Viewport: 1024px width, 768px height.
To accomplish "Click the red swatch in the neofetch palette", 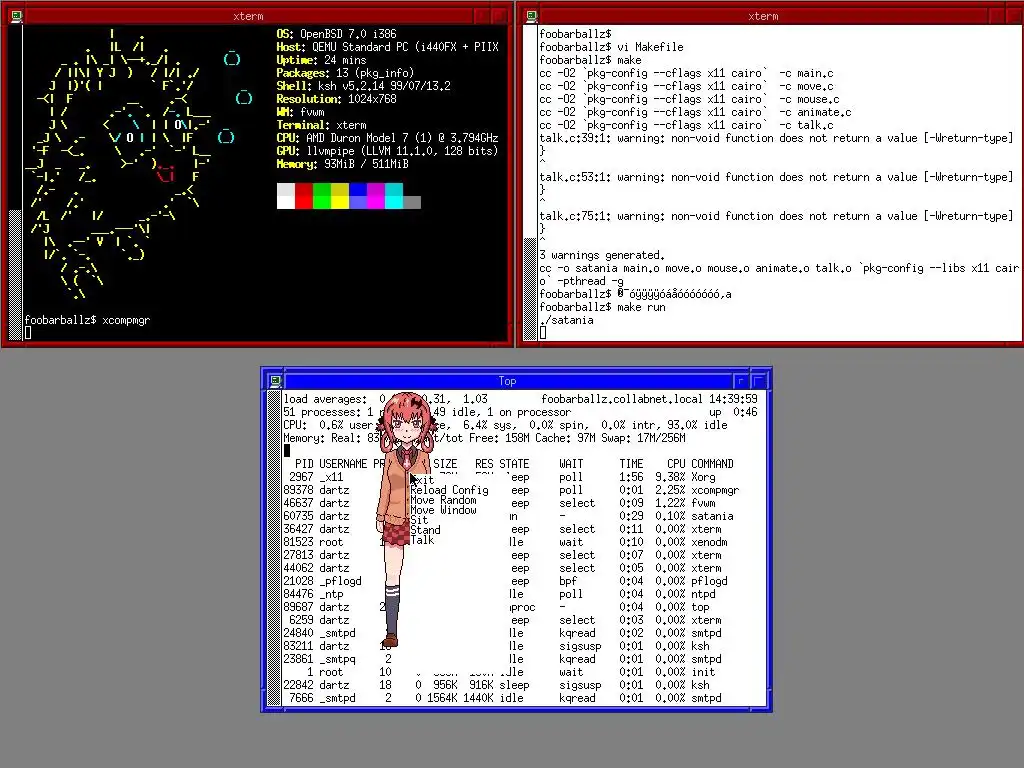I will point(304,196).
